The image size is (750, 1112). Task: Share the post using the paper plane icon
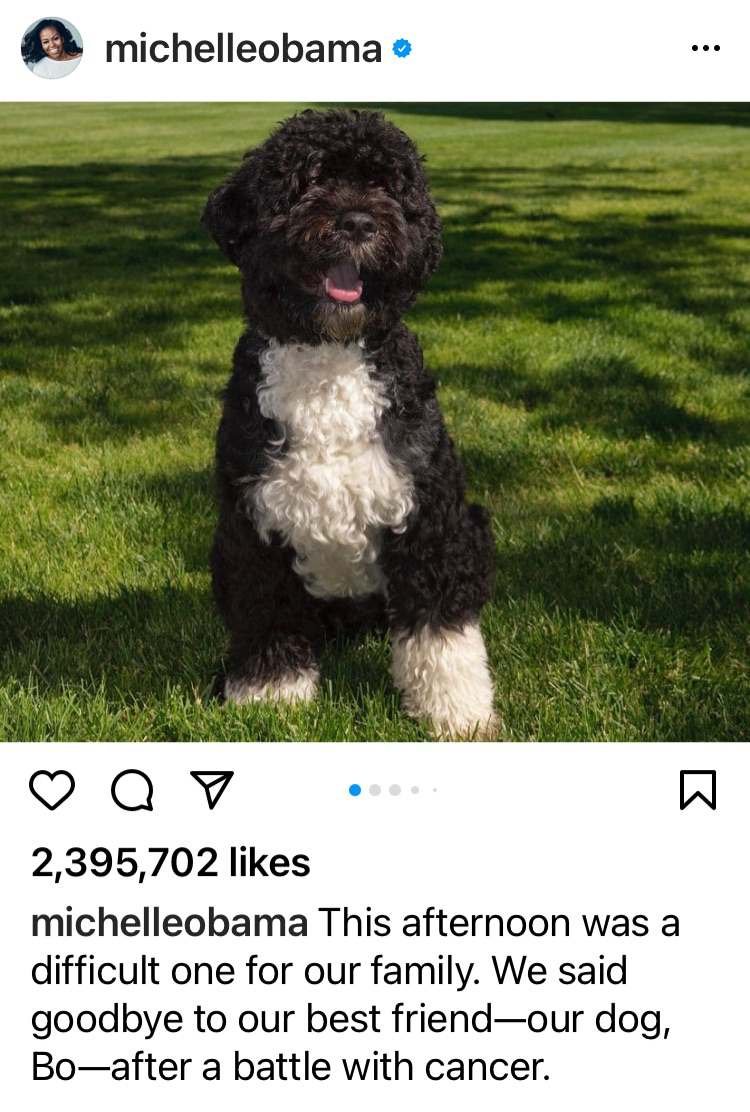[212, 789]
